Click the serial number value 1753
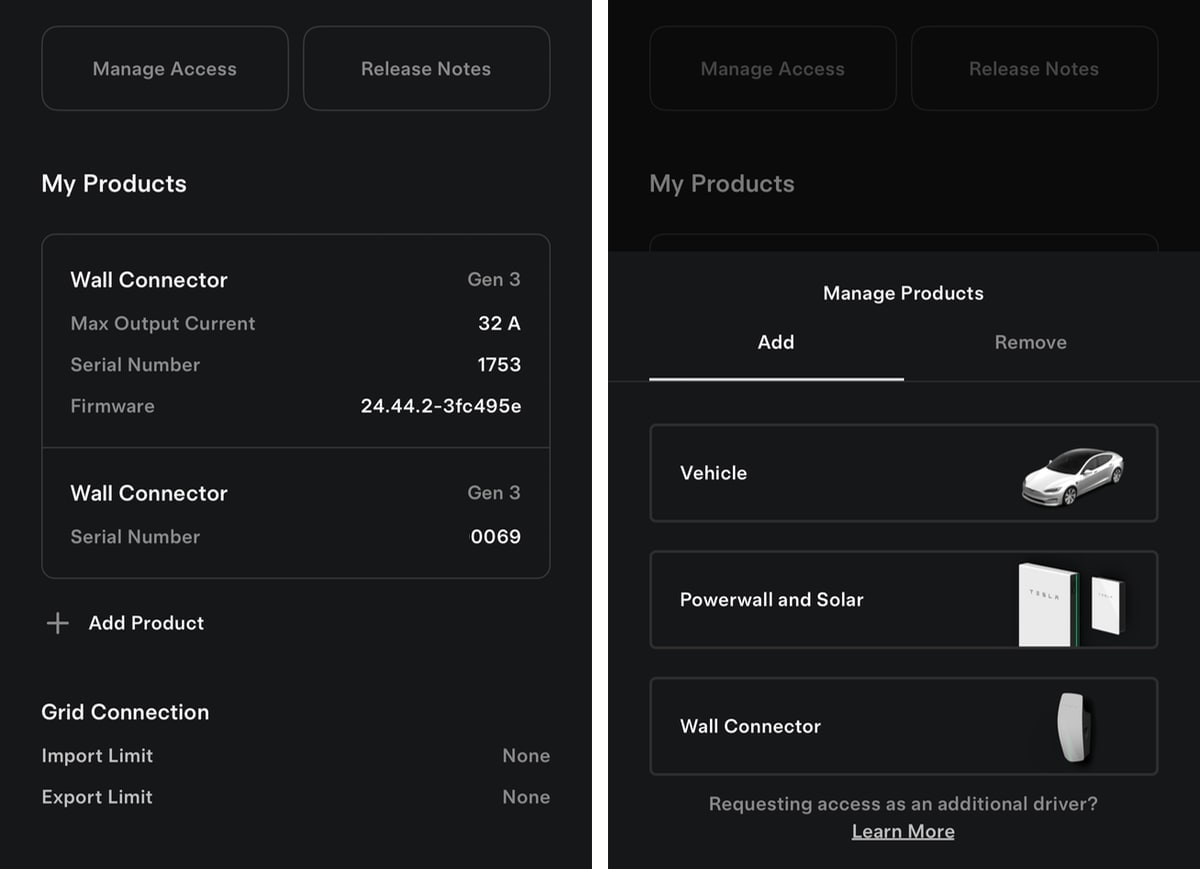This screenshot has height=869, width=1200. pyautogui.click(x=499, y=365)
